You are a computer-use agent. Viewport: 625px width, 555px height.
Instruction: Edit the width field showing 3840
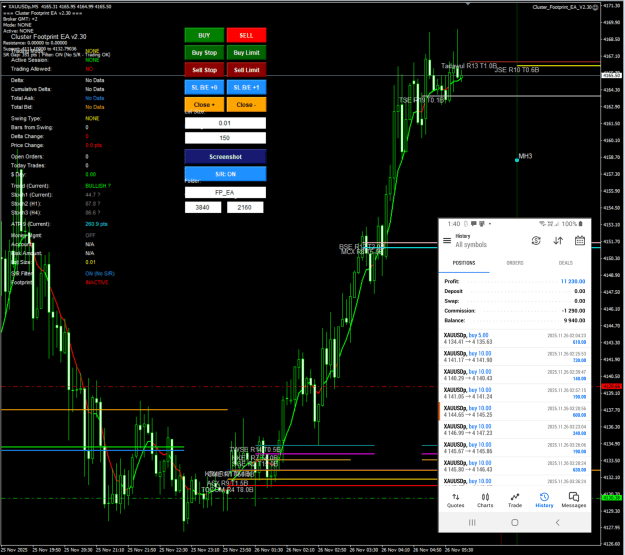point(203,207)
